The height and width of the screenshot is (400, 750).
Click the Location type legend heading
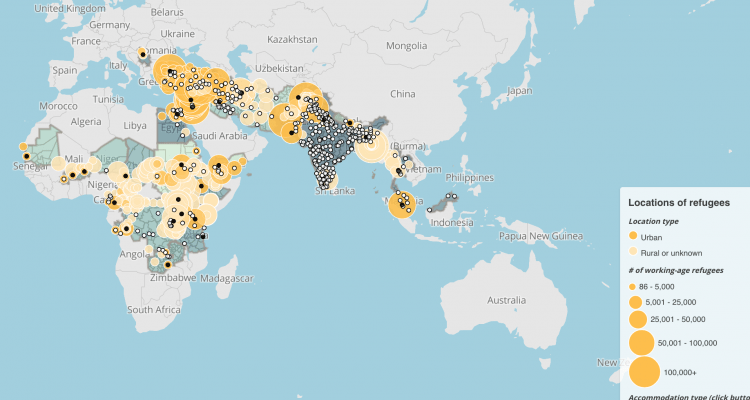pos(655,220)
